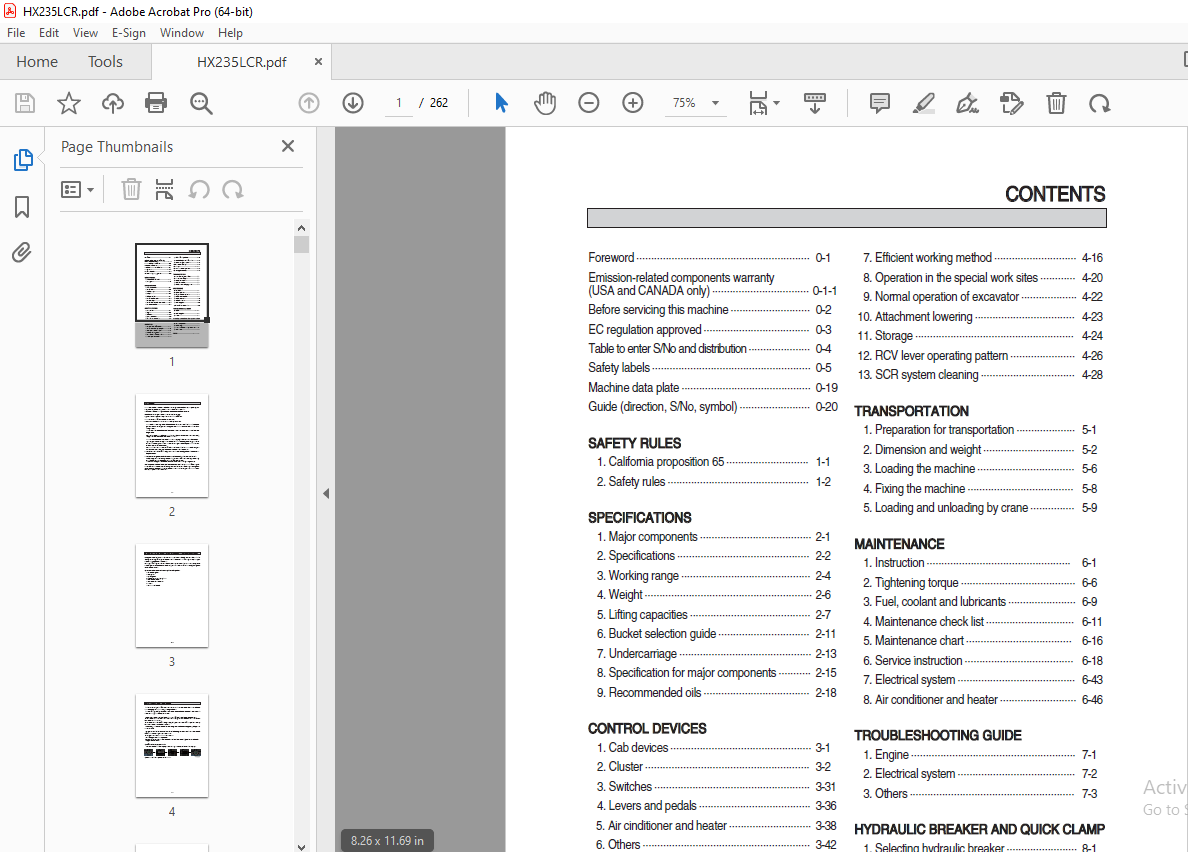1188x852 pixels.
Task: Select page 4 thumbnail
Action: coord(172,745)
